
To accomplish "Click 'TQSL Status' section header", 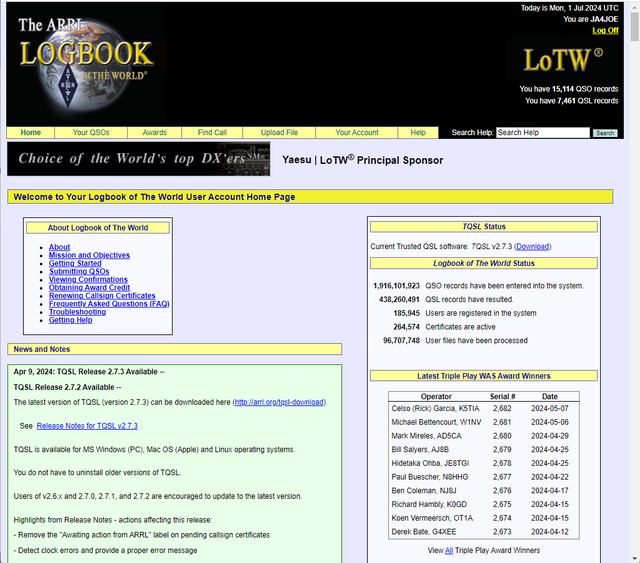I will (484, 227).
